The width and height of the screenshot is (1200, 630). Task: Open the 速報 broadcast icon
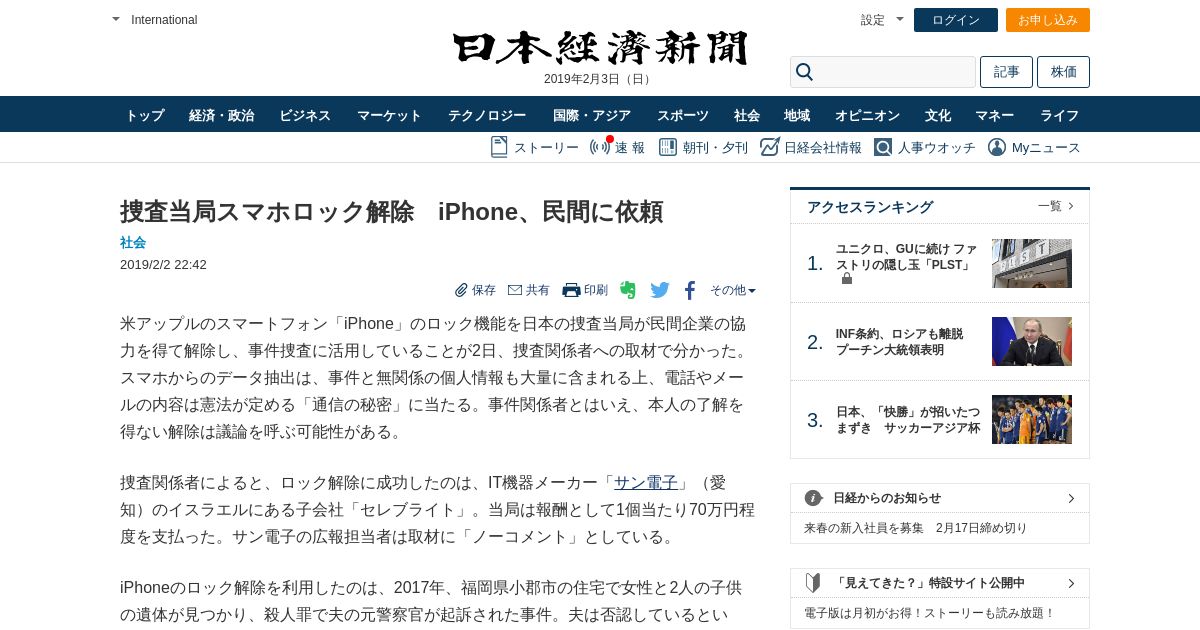tap(600, 147)
